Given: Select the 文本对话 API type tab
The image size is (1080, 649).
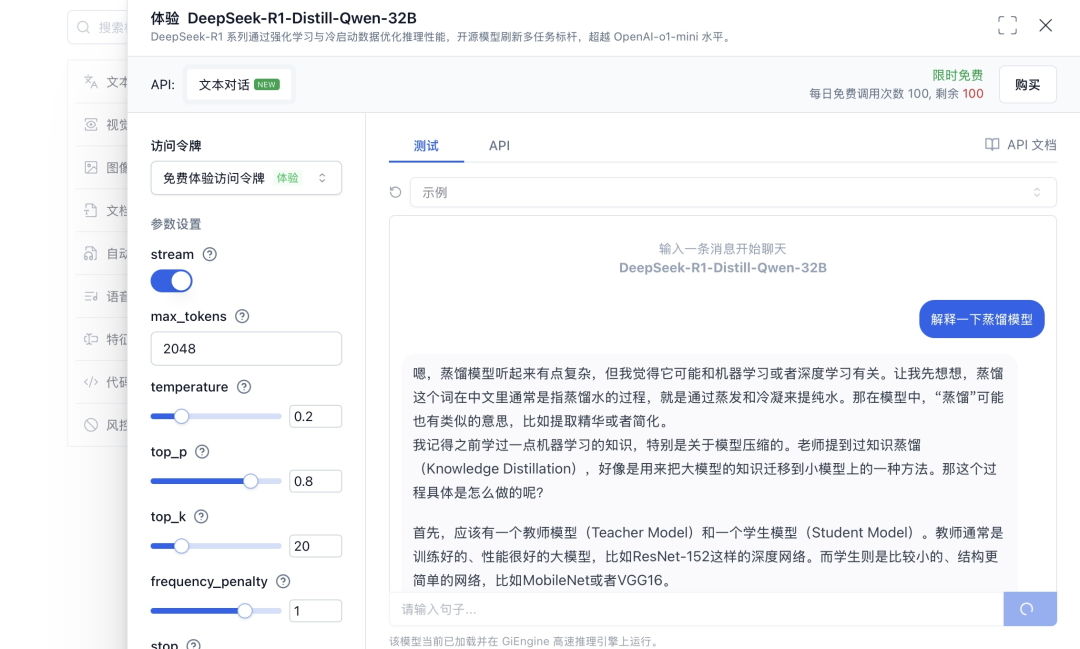Looking at the screenshot, I should point(238,85).
